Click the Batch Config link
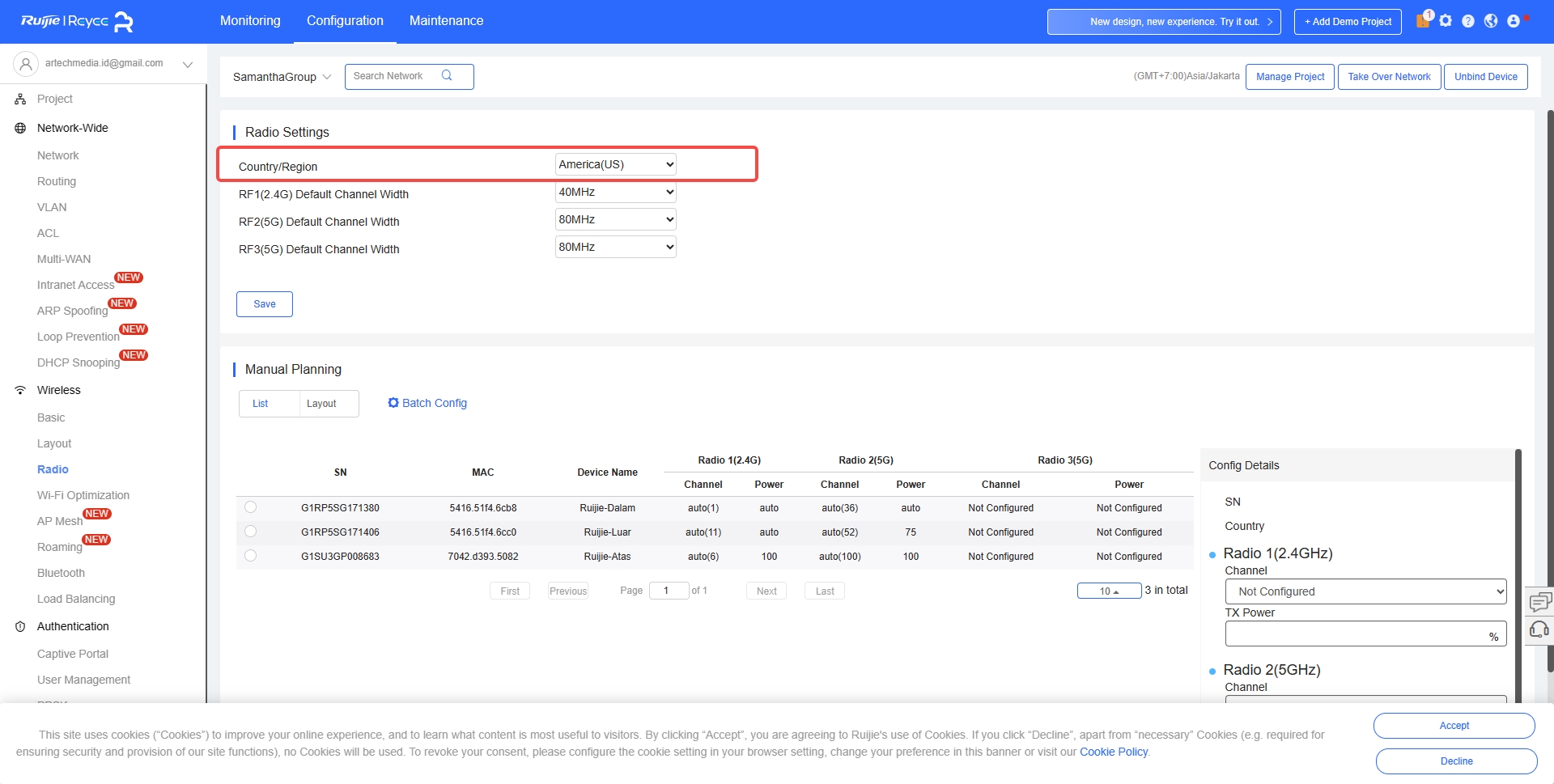Image resolution: width=1554 pixels, height=784 pixels. point(427,403)
